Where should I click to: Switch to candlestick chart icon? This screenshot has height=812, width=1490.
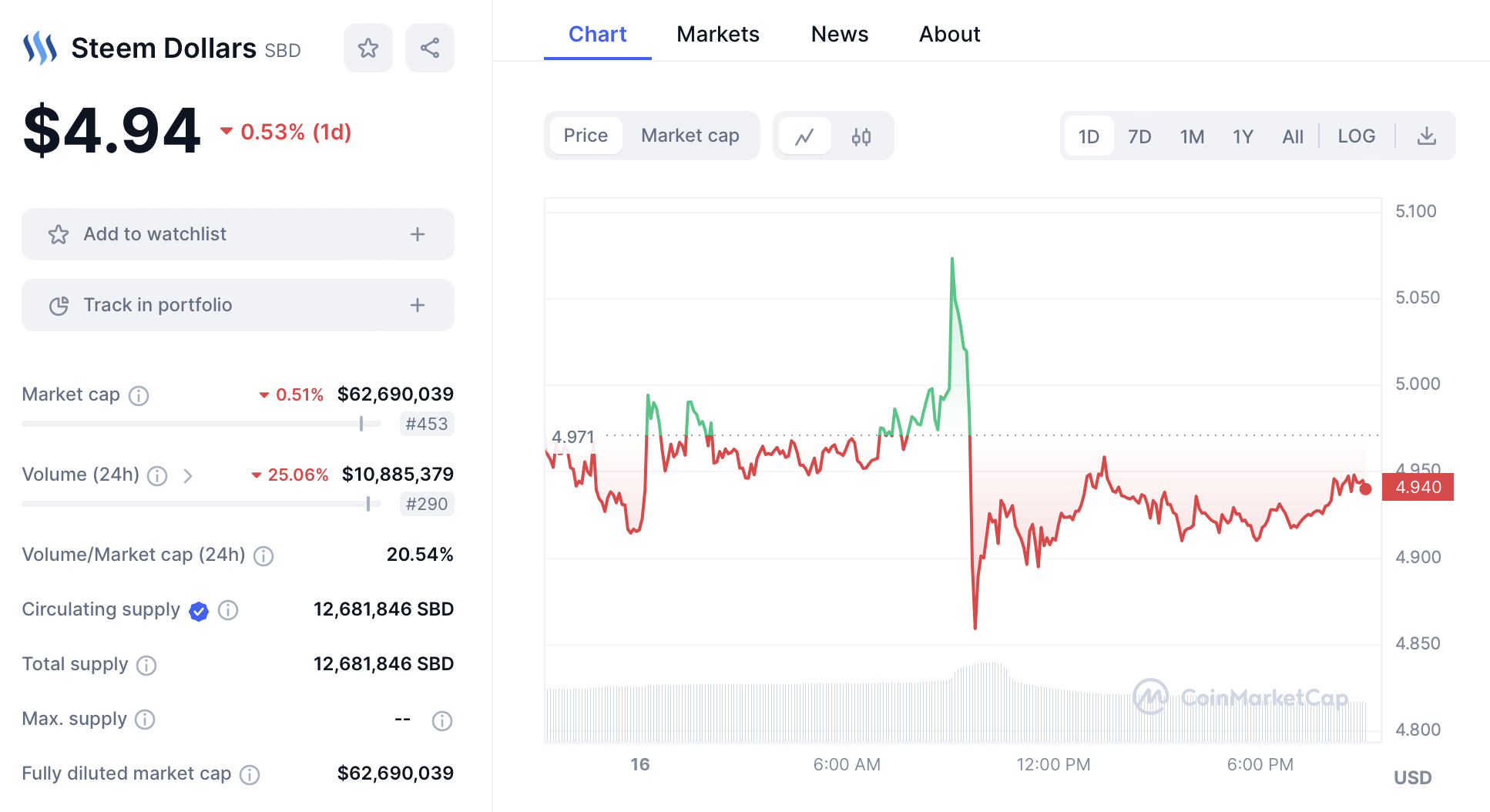[x=861, y=137]
